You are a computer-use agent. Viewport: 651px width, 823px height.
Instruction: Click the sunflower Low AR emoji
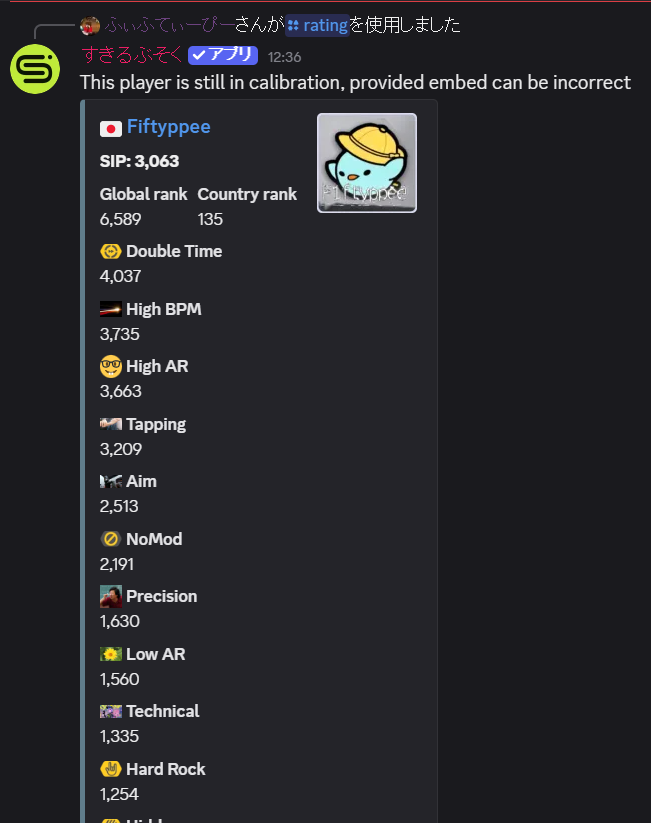click(x=111, y=654)
